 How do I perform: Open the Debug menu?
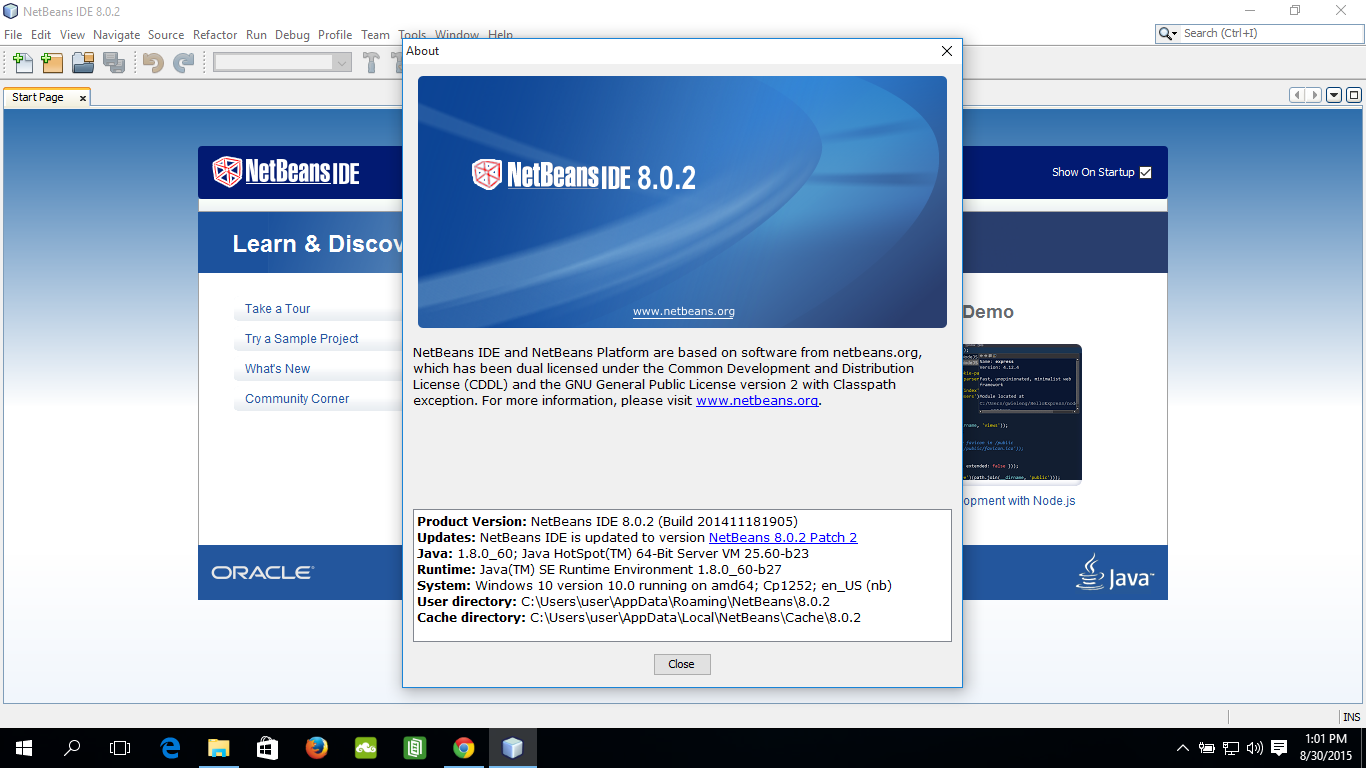292,34
